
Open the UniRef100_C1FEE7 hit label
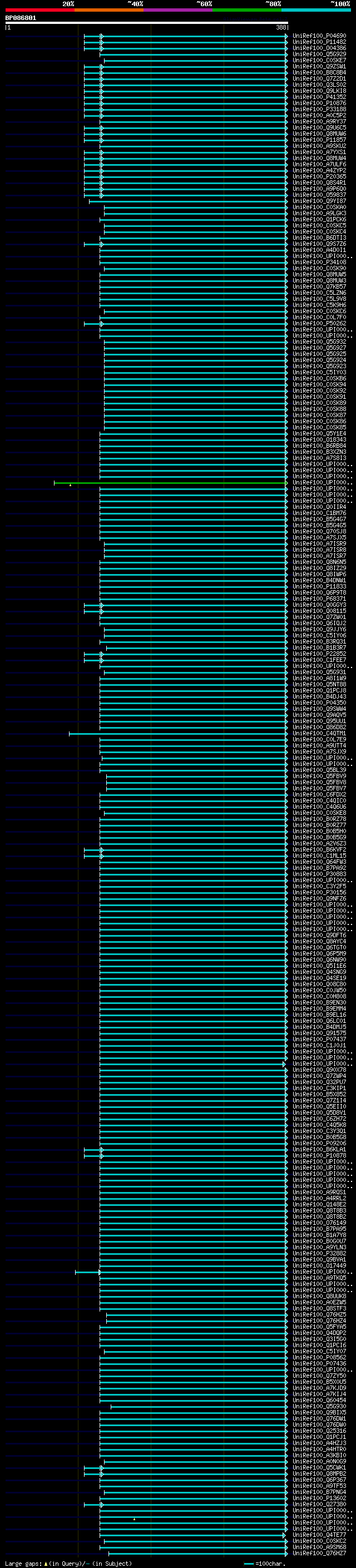click(319, 660)
